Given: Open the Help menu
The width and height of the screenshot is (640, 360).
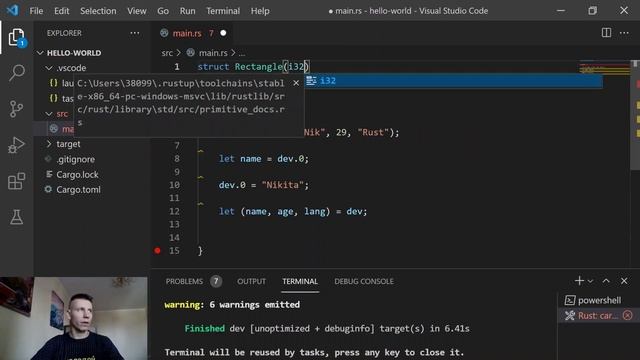Looking at the screenshot, I should 260,11.
